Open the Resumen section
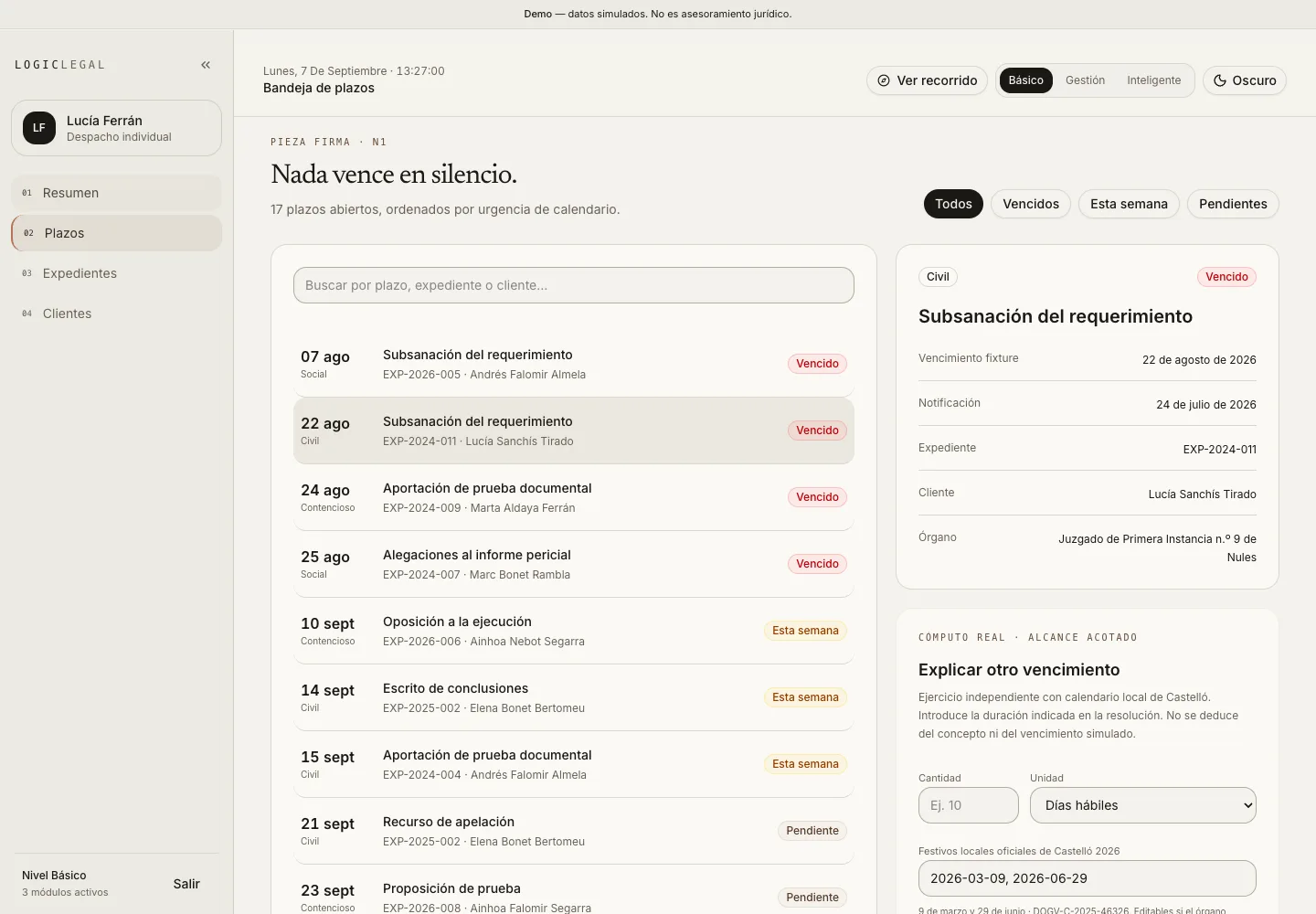The image size is (1316, 914). [x=116, y=193]
